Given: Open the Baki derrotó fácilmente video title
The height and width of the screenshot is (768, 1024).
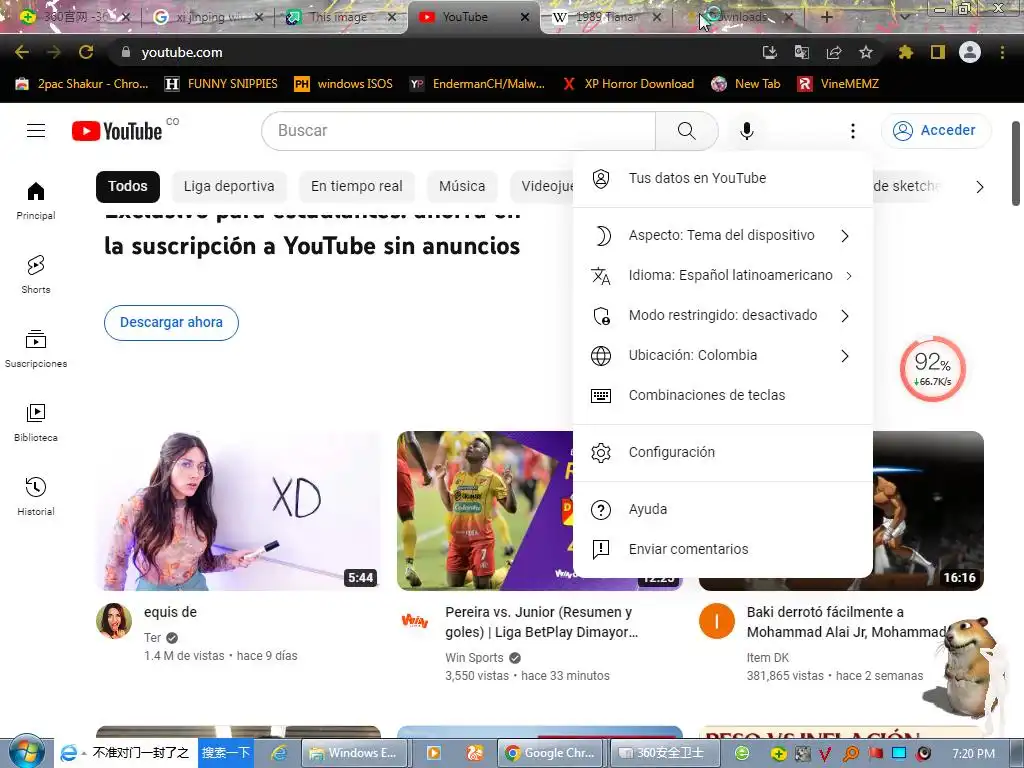Looking at the screenshot, I should 847,622.
